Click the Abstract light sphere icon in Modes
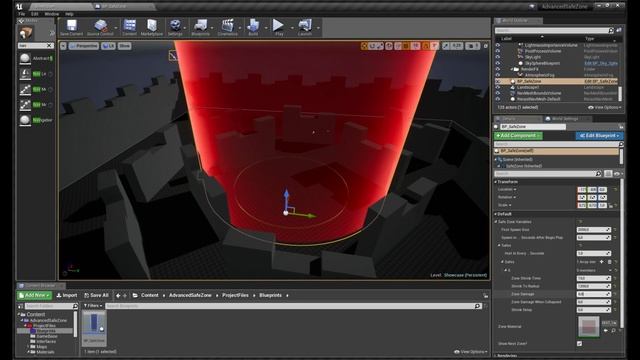Viewport: 640px width, 360px height. [x=25, y=58]
